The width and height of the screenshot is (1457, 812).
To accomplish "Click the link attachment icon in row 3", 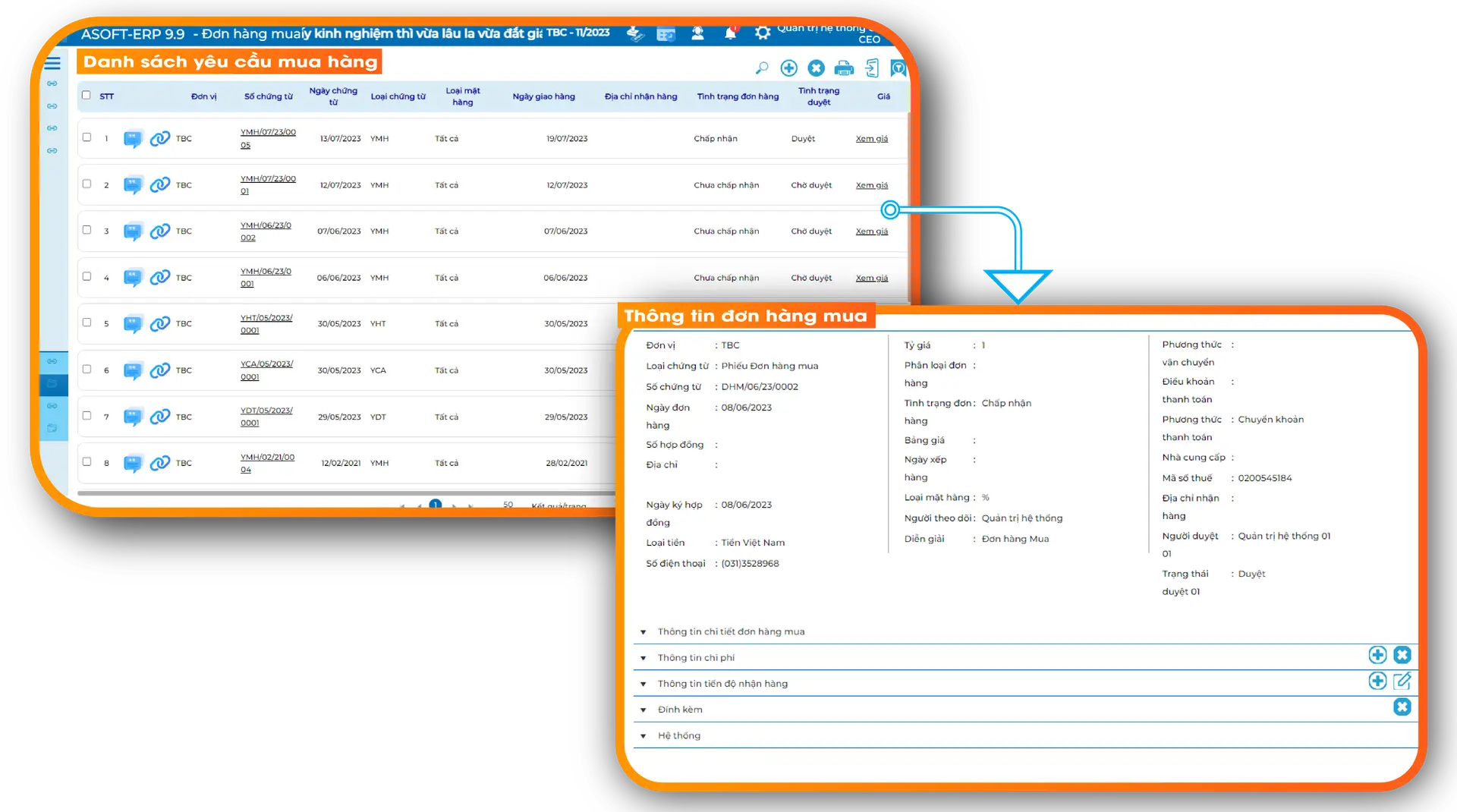I will click(x=160, y=231).
